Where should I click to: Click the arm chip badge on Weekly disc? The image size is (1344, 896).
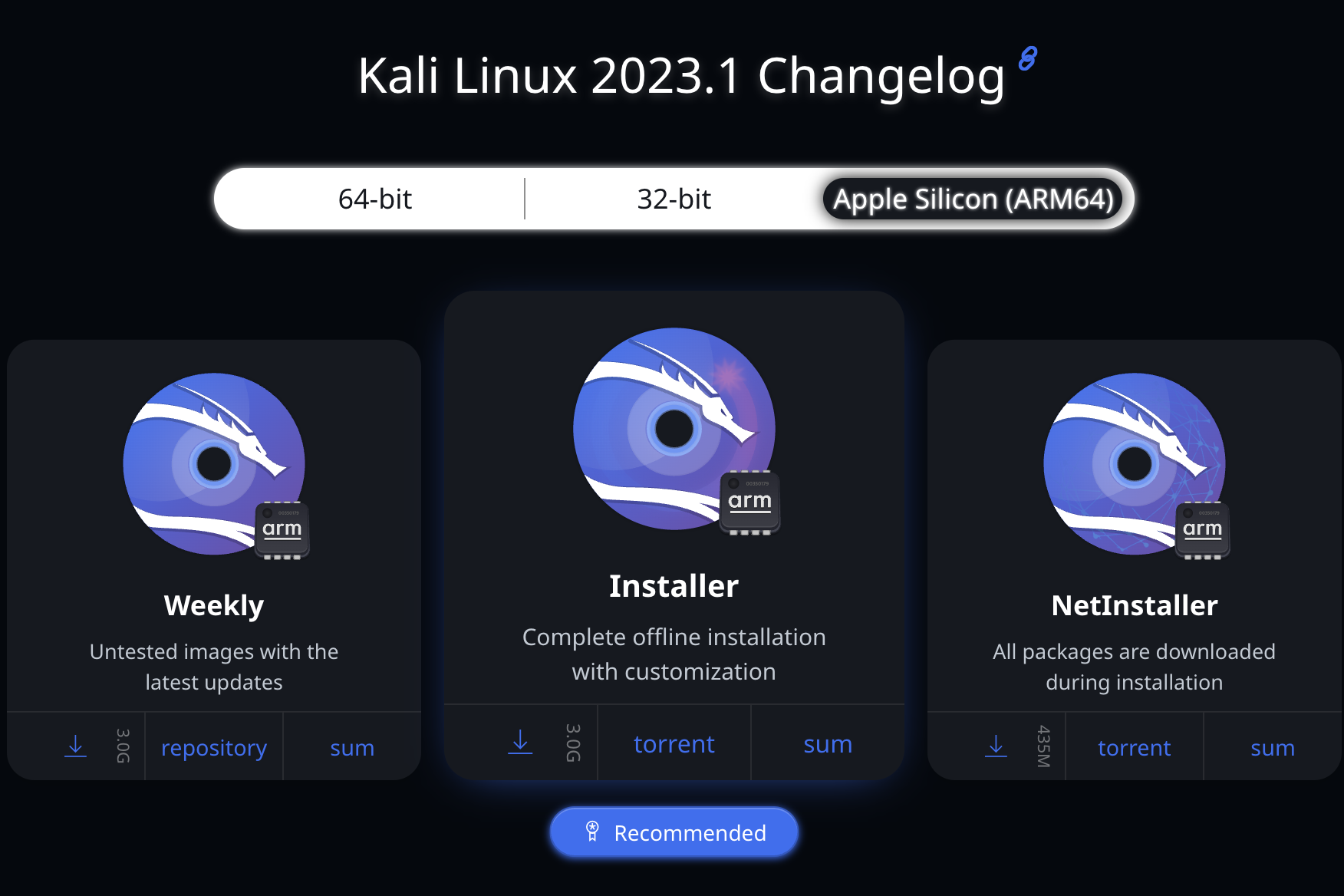click(x=282, y=530)
